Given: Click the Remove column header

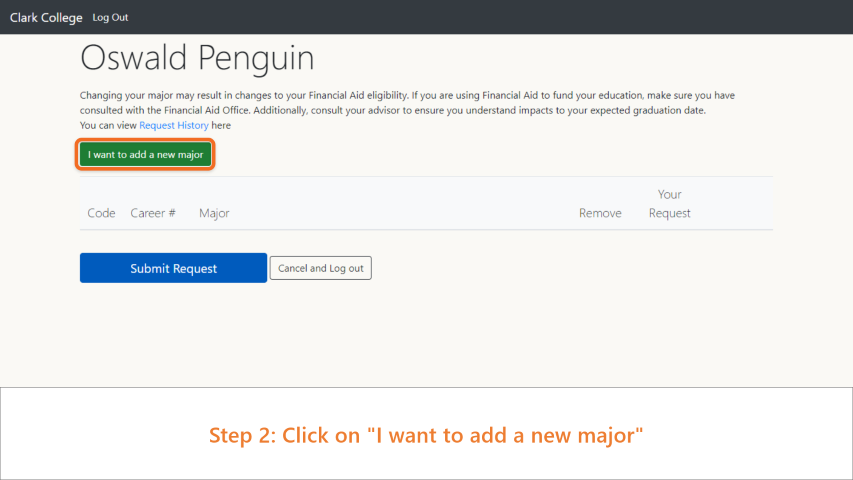Looking at the screenshot, I should click(x=600, y=213).
